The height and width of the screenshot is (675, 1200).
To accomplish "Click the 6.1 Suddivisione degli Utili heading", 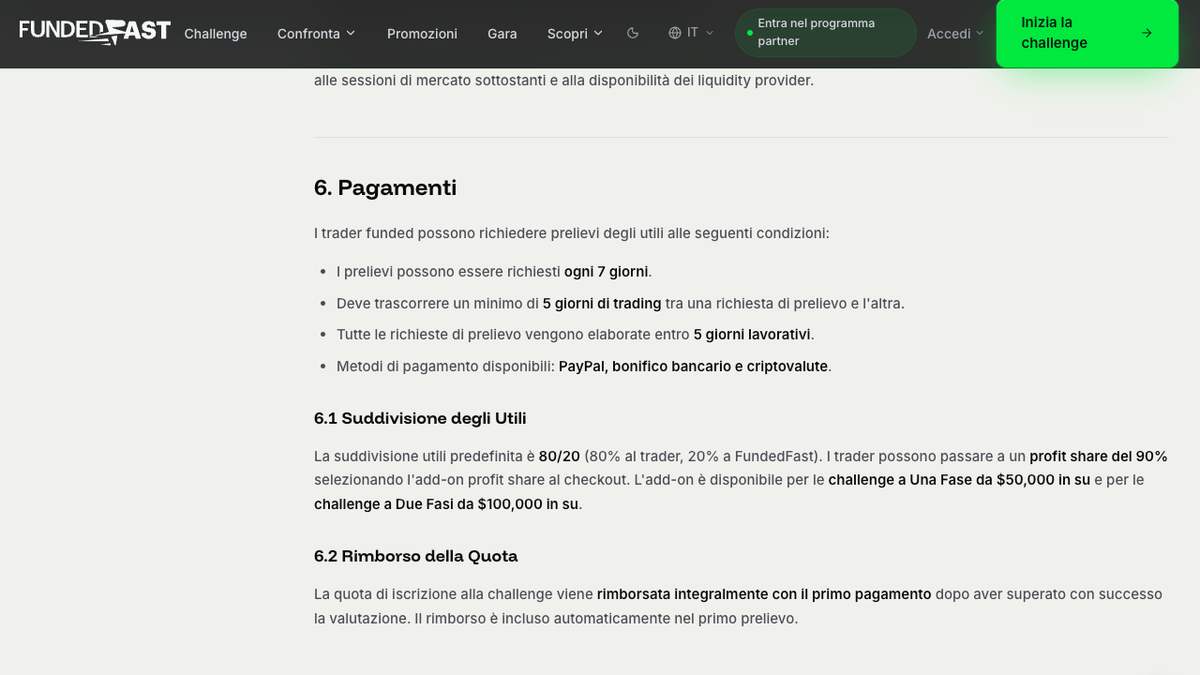I will [420, 418].
